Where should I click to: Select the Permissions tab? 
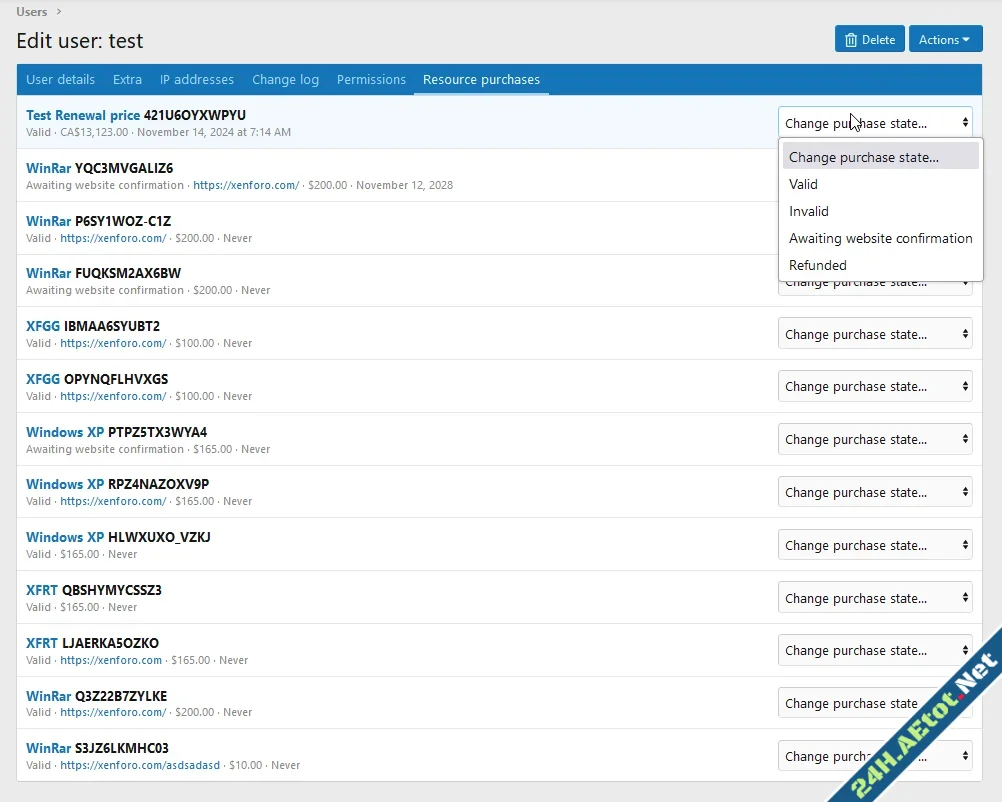[371, 80]
